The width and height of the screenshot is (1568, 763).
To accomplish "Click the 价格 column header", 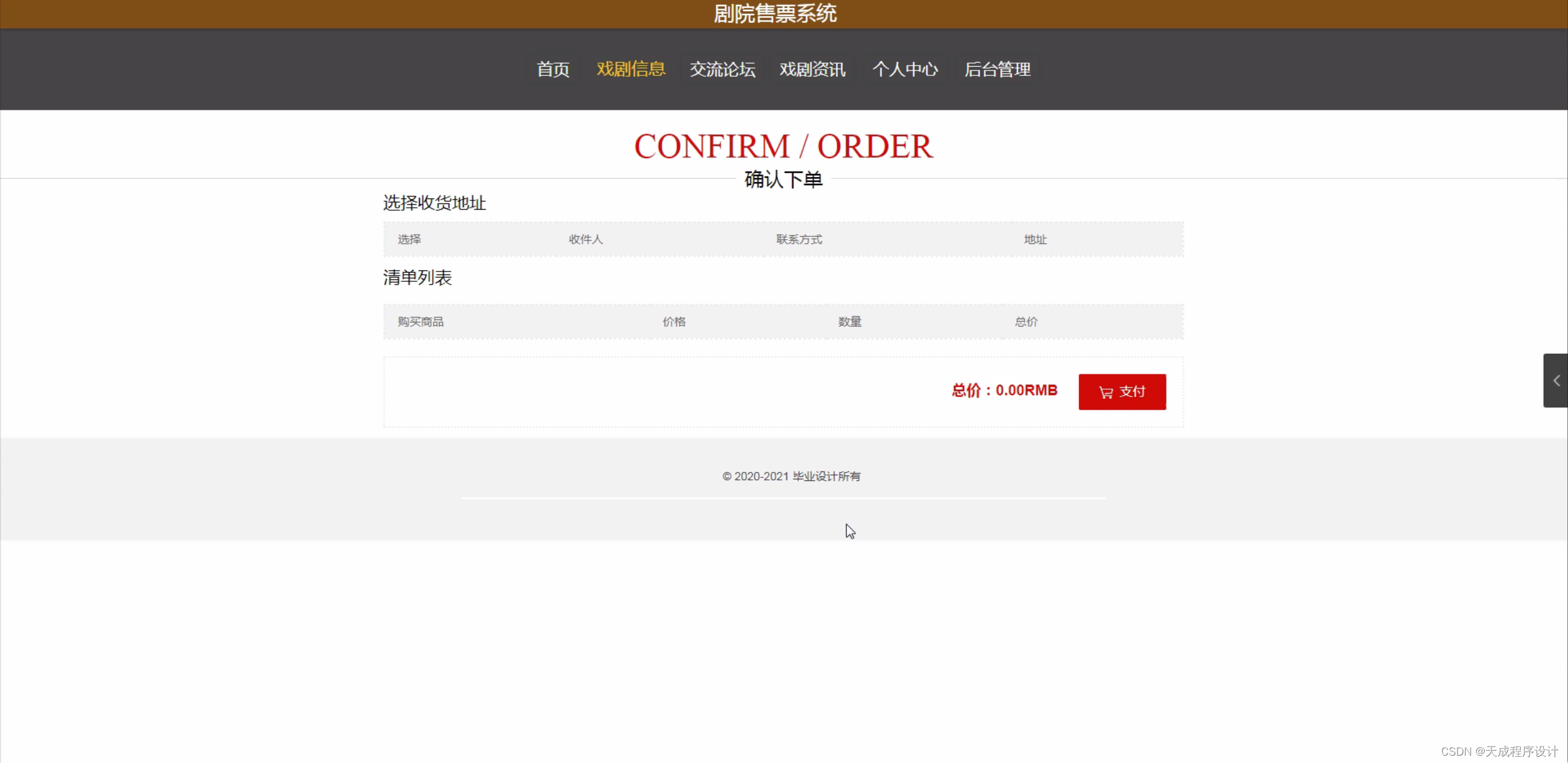I will (674, 322).
